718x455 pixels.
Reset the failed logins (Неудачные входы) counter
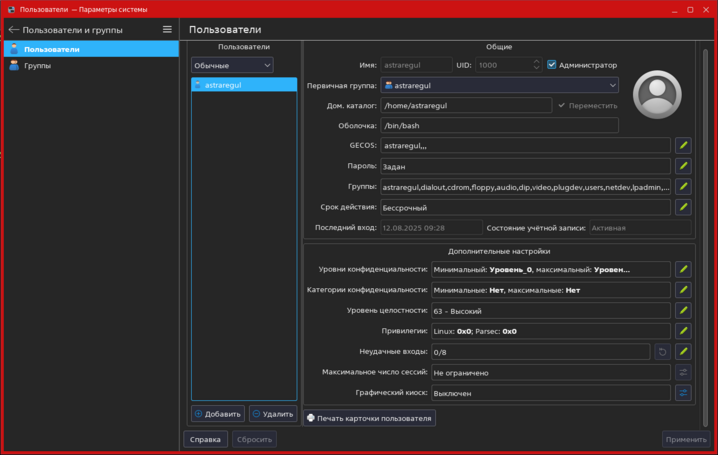click(x=661, y=352)
